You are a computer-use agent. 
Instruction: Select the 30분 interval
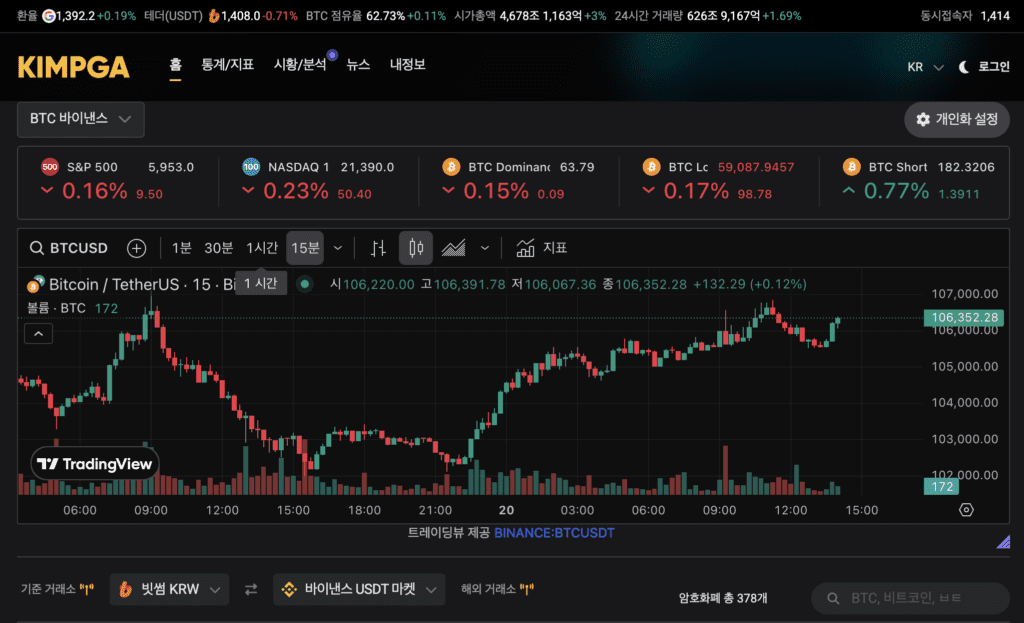[219, 248]
